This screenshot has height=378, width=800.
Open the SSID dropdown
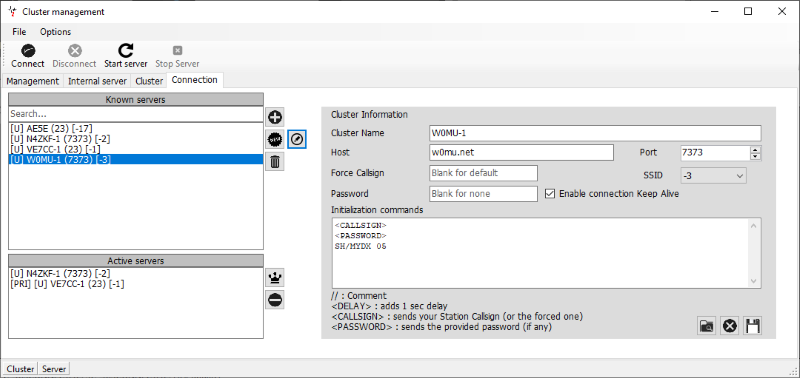pos(713,175)
